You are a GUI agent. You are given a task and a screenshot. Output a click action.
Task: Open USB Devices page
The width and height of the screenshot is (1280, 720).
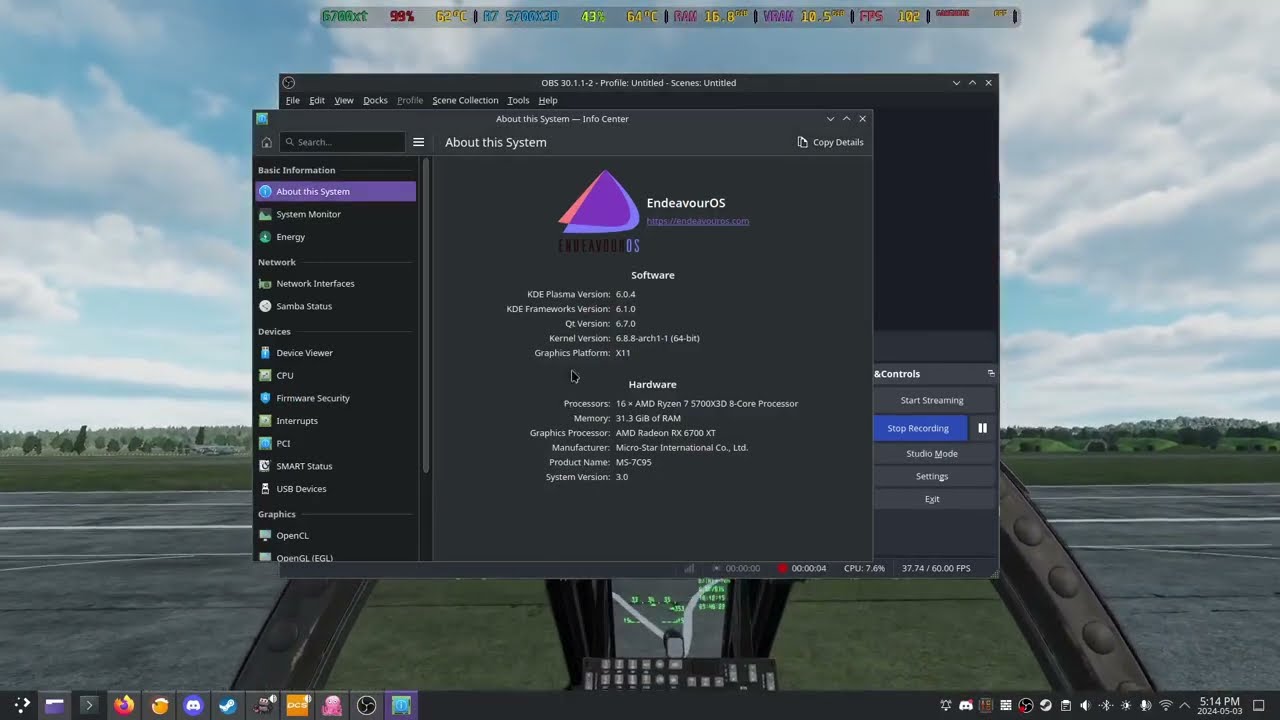(x=336, y=489)
